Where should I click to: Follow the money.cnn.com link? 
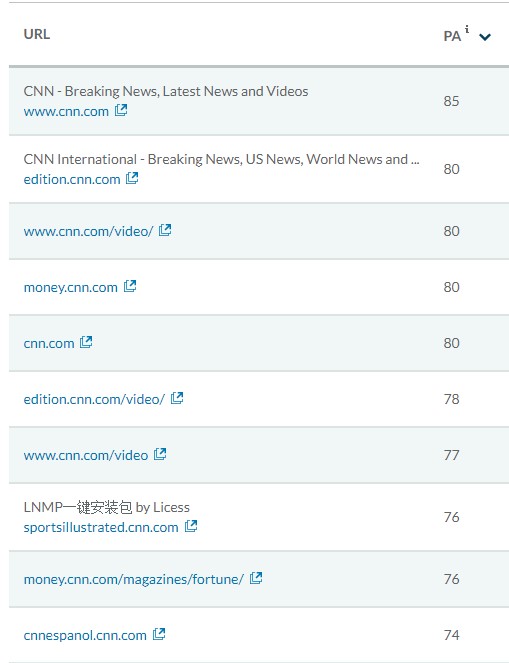(x=71, y=288)
